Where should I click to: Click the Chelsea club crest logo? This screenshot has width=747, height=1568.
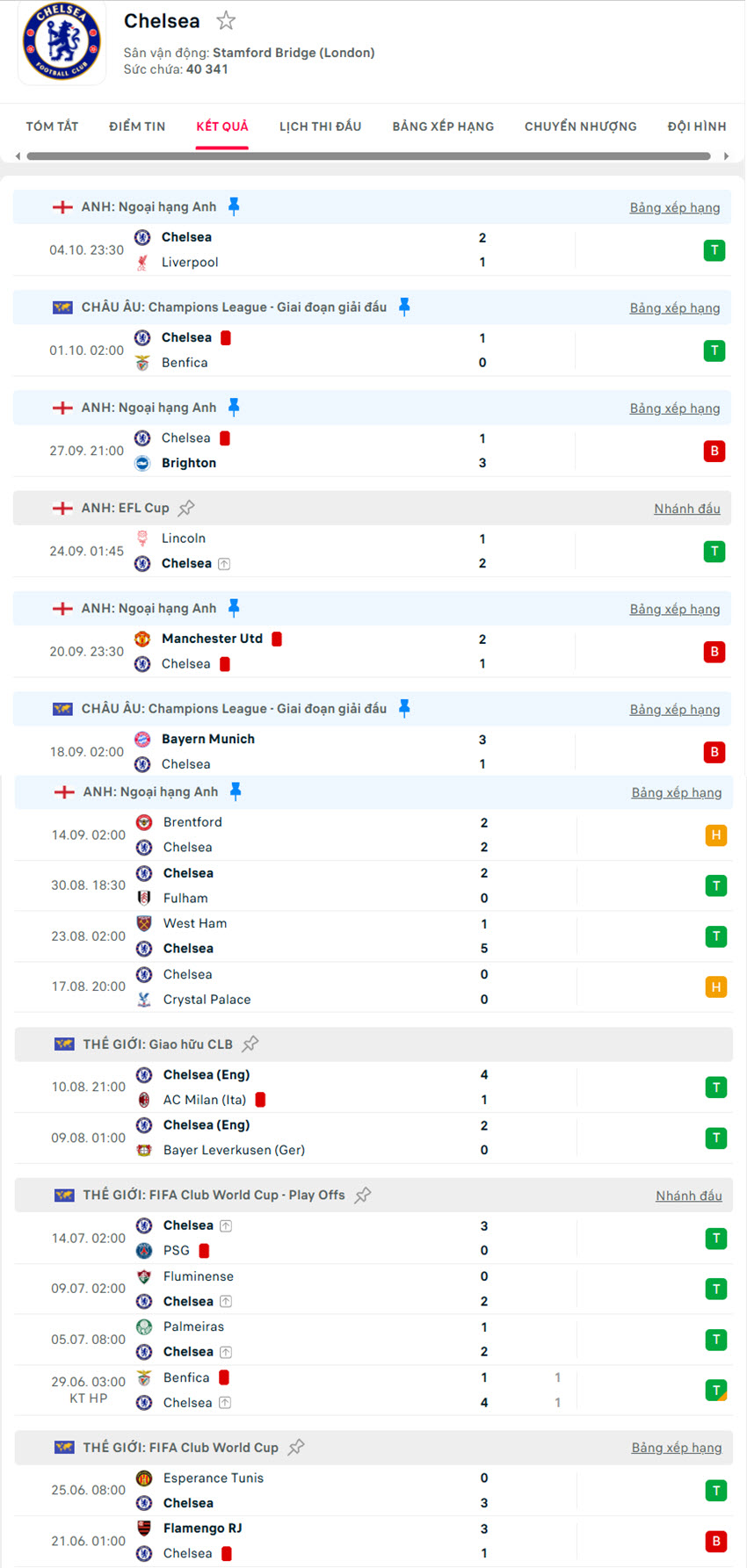pyautogui.click(x=62, y=41)
